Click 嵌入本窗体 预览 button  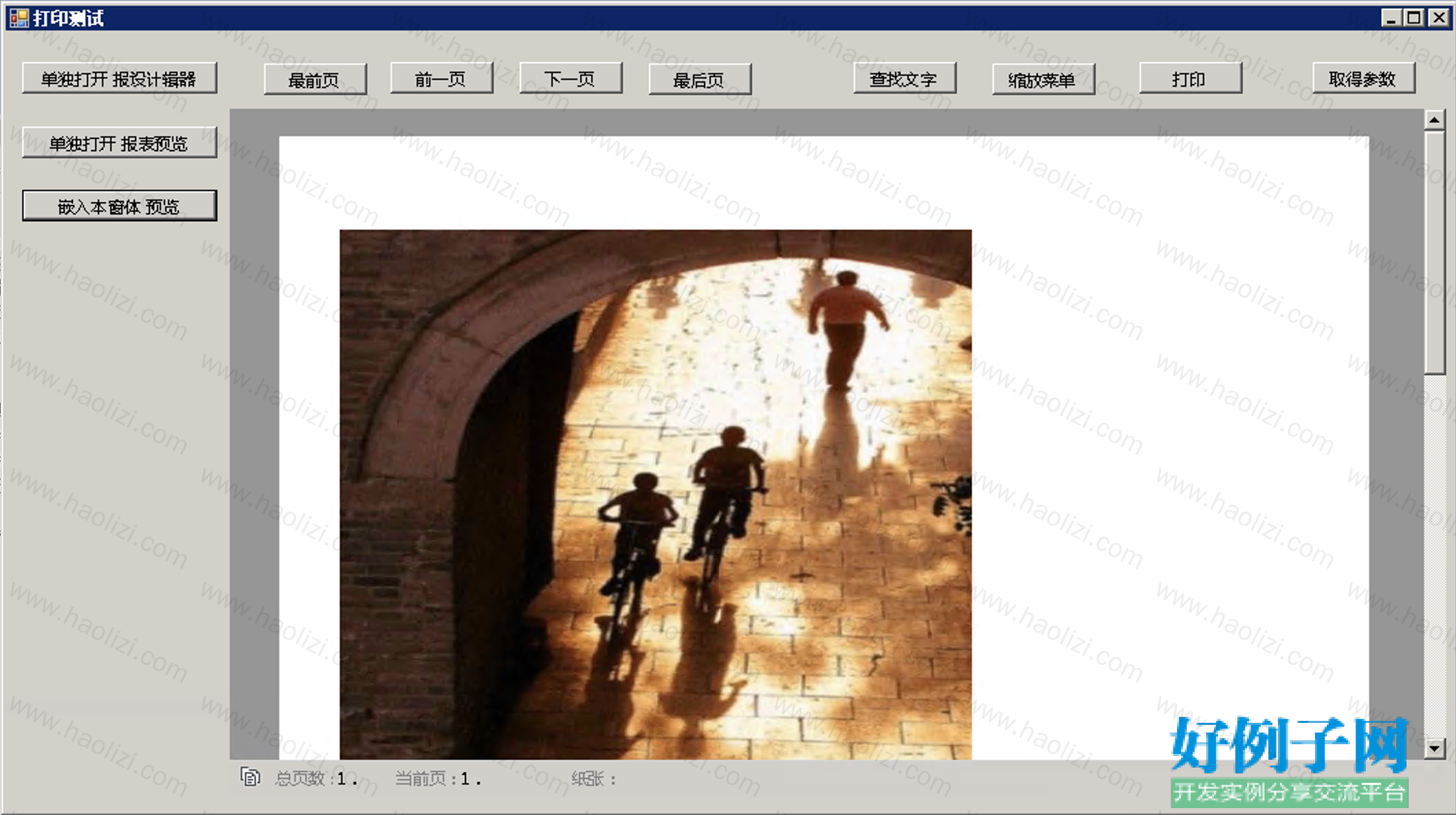[x=119, y=206]
